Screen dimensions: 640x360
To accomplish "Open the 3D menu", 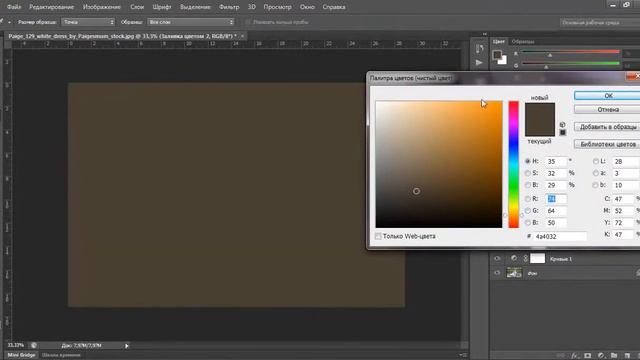I will (x=251, y=7).
